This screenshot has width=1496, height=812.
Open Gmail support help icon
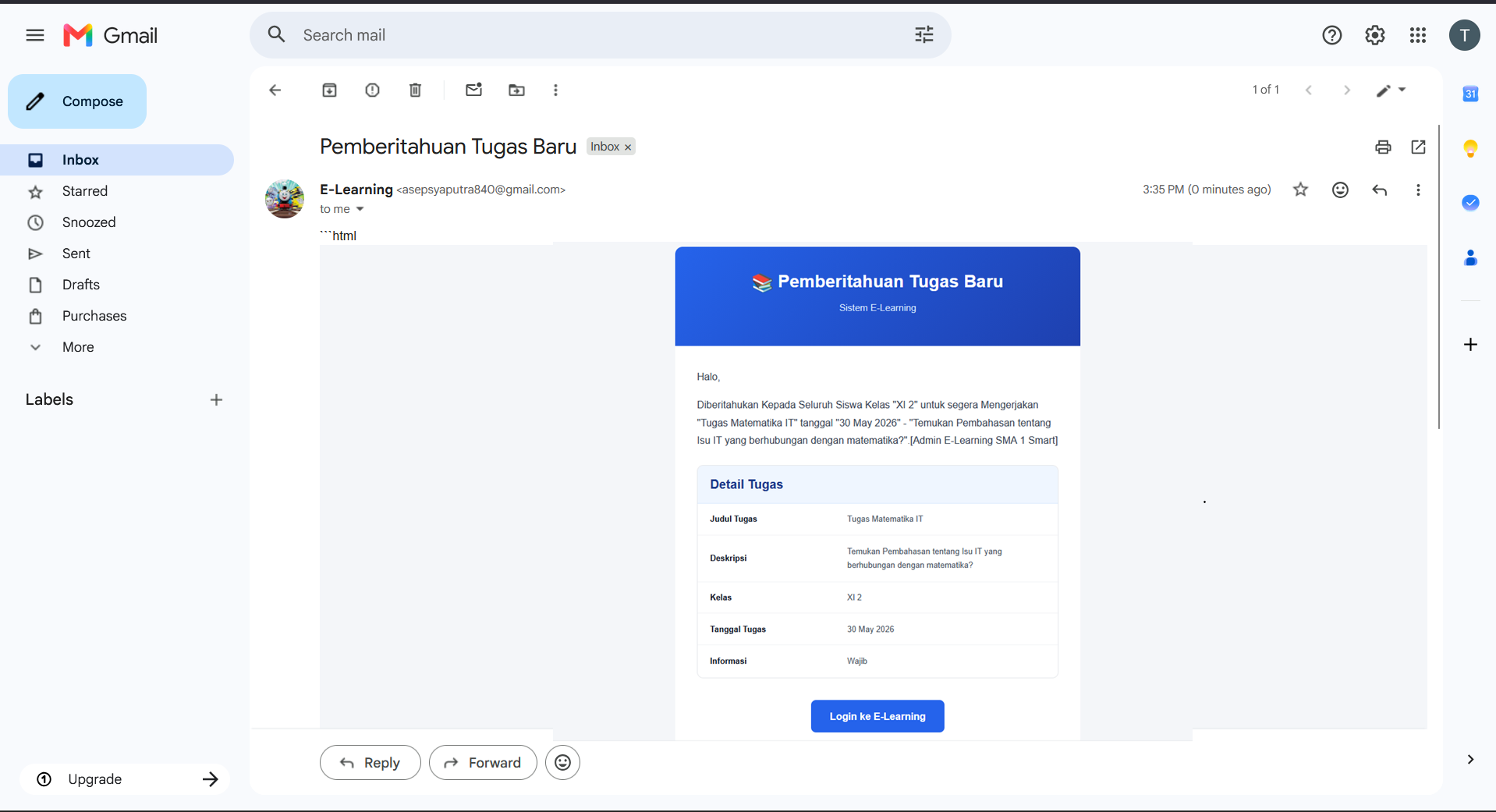tap(1331, 35)
